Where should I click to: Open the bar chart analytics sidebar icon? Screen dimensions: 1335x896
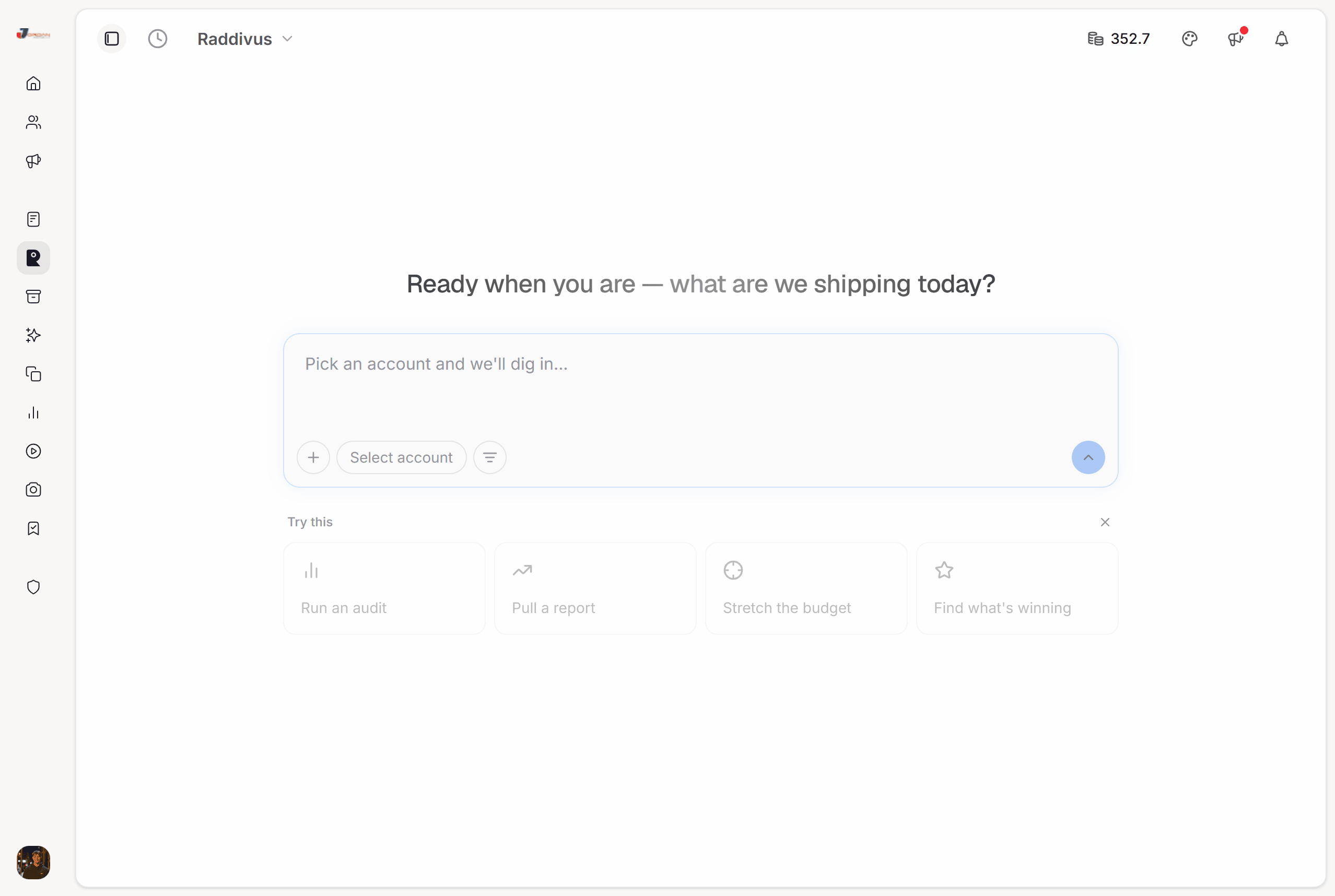tap(33, 412)
